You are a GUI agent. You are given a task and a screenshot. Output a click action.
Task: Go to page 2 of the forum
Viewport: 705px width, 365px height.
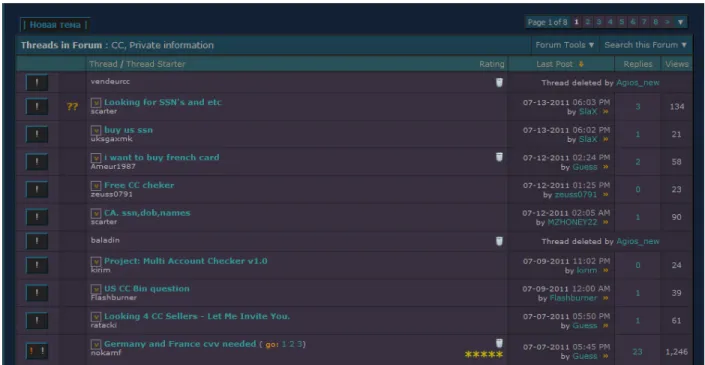(588, 22)
